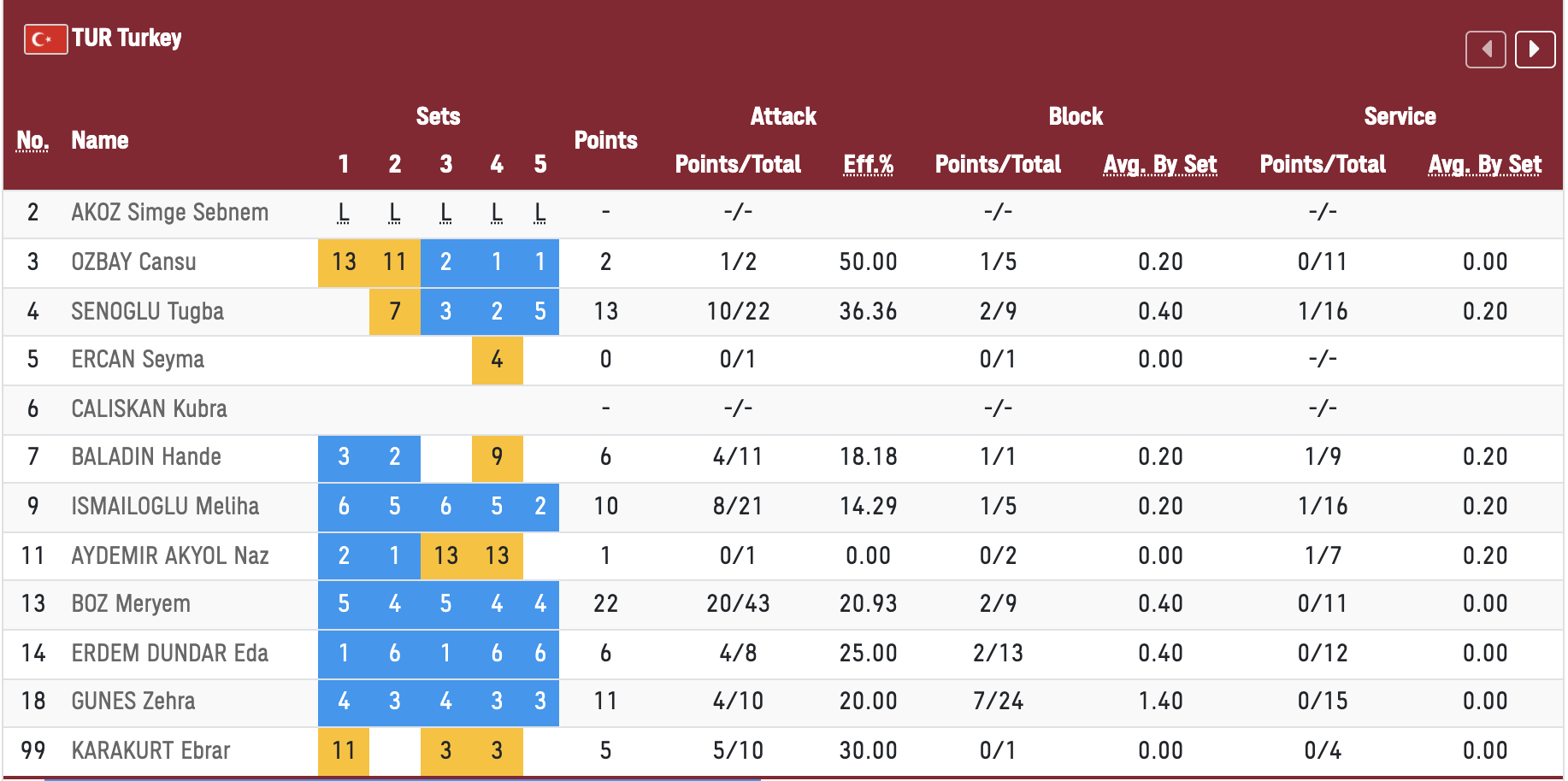Click the Attack Eff.% column header
Image resolution: width=1568 pixels, height=781 pixels.
click(868, 164)
